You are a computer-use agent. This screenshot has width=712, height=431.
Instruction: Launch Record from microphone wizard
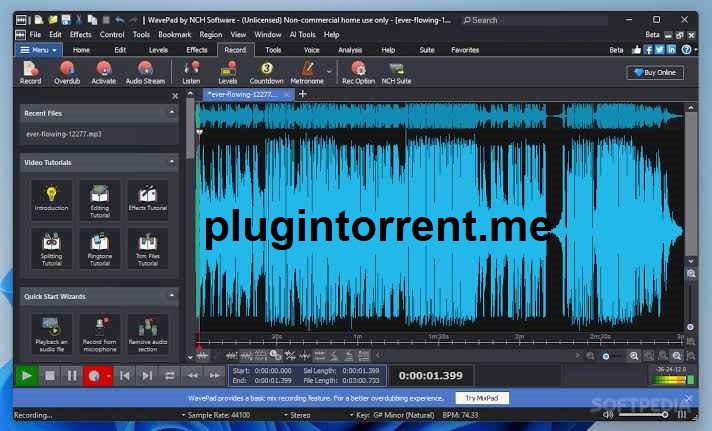tap(99, 334)
